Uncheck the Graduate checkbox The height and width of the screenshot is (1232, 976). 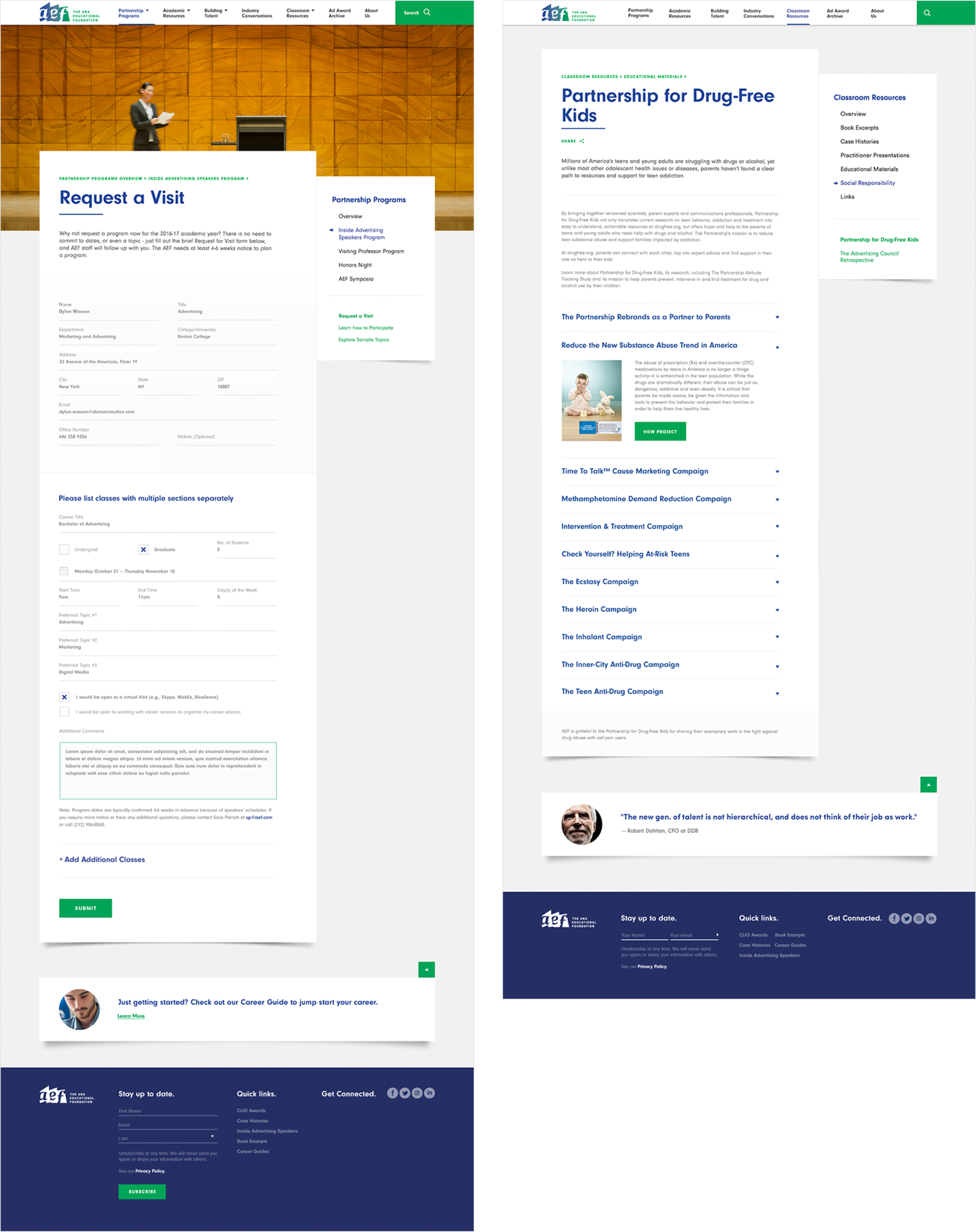pyautogui.click(x=143, y=549)
